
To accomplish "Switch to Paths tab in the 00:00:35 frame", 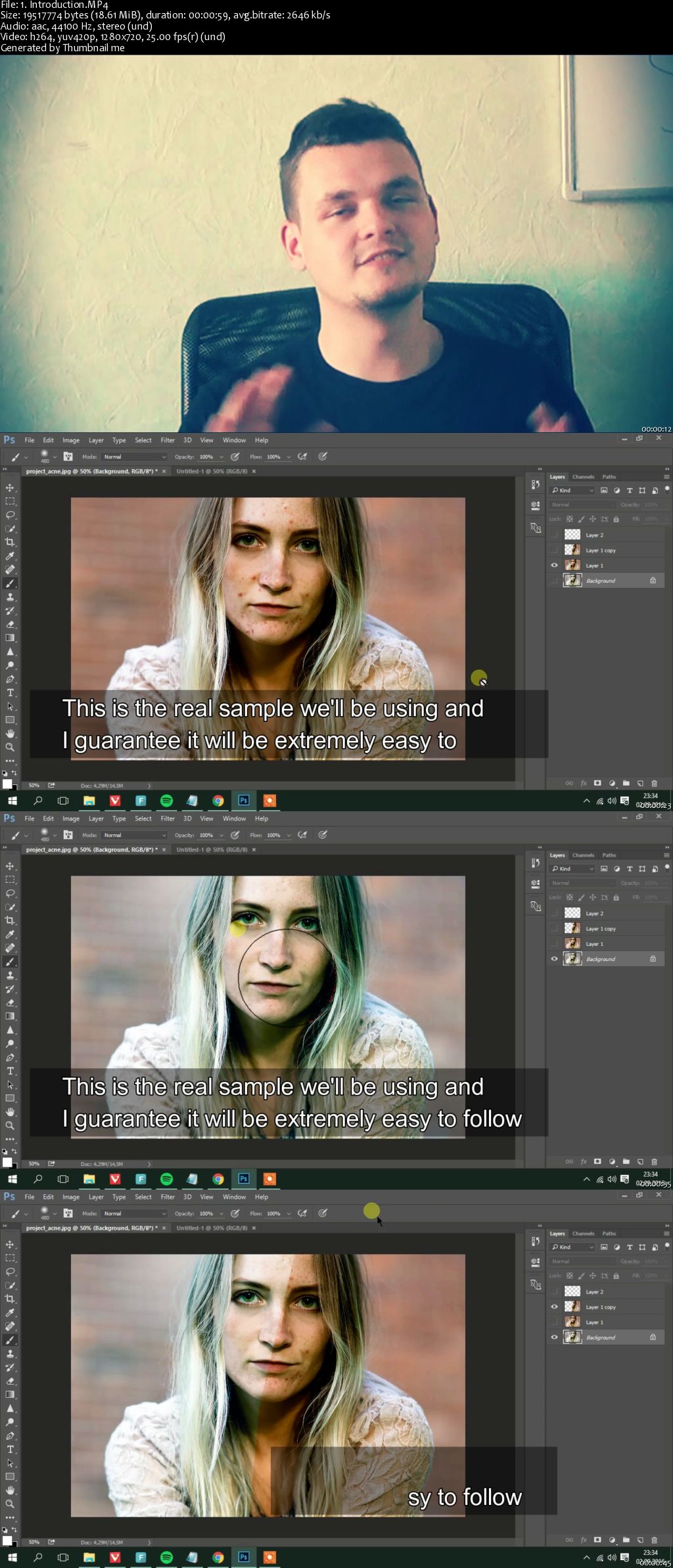I will [609, 855].
